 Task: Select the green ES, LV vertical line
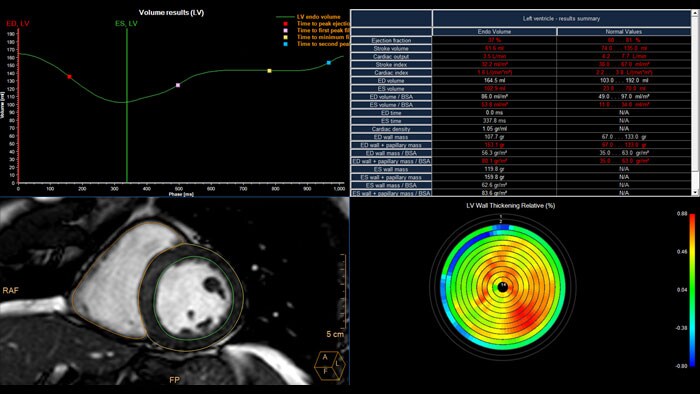tap(127, 105)
